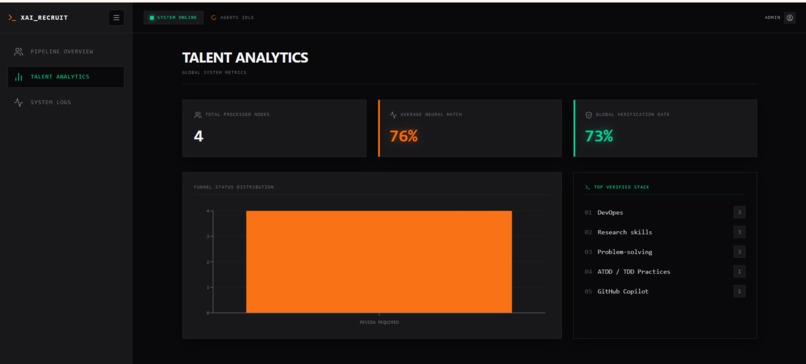Image resolution: width=806 pixels, height=364 pixels.
Task: Click the Review Required axis label
Action: [x=379, y=322]
